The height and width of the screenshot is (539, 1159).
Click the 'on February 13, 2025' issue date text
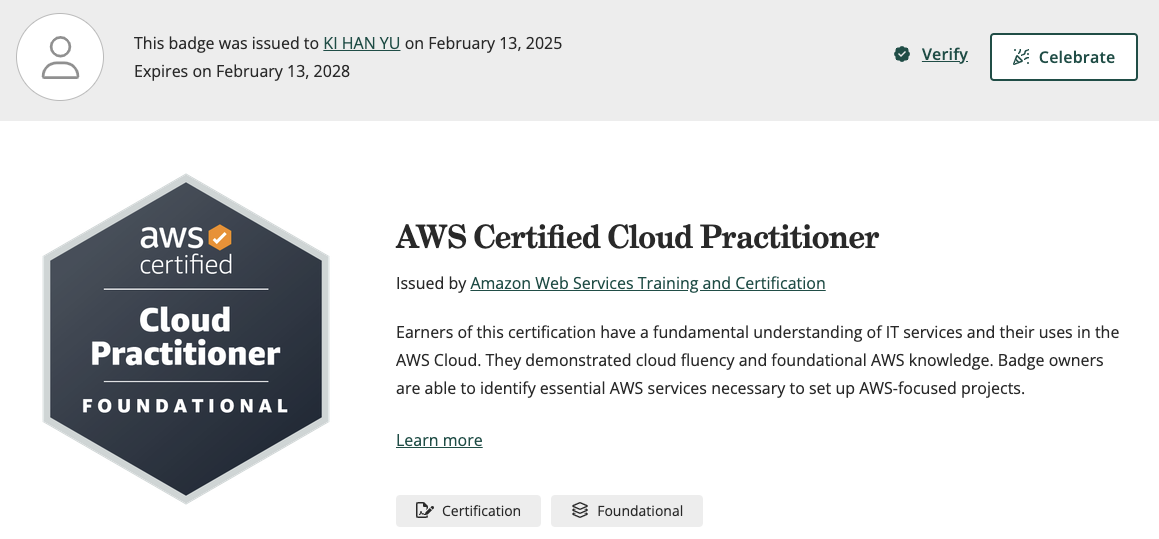pos(483,43)
